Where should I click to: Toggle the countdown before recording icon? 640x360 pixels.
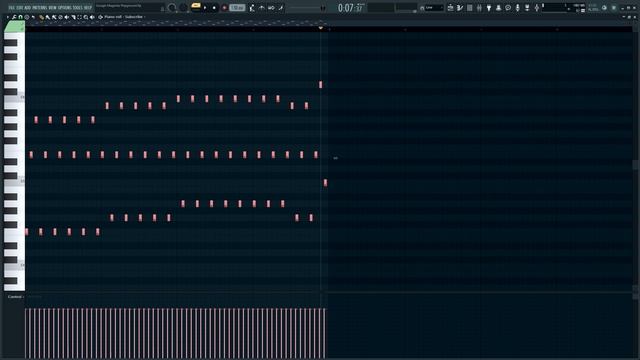click(271, 7)
